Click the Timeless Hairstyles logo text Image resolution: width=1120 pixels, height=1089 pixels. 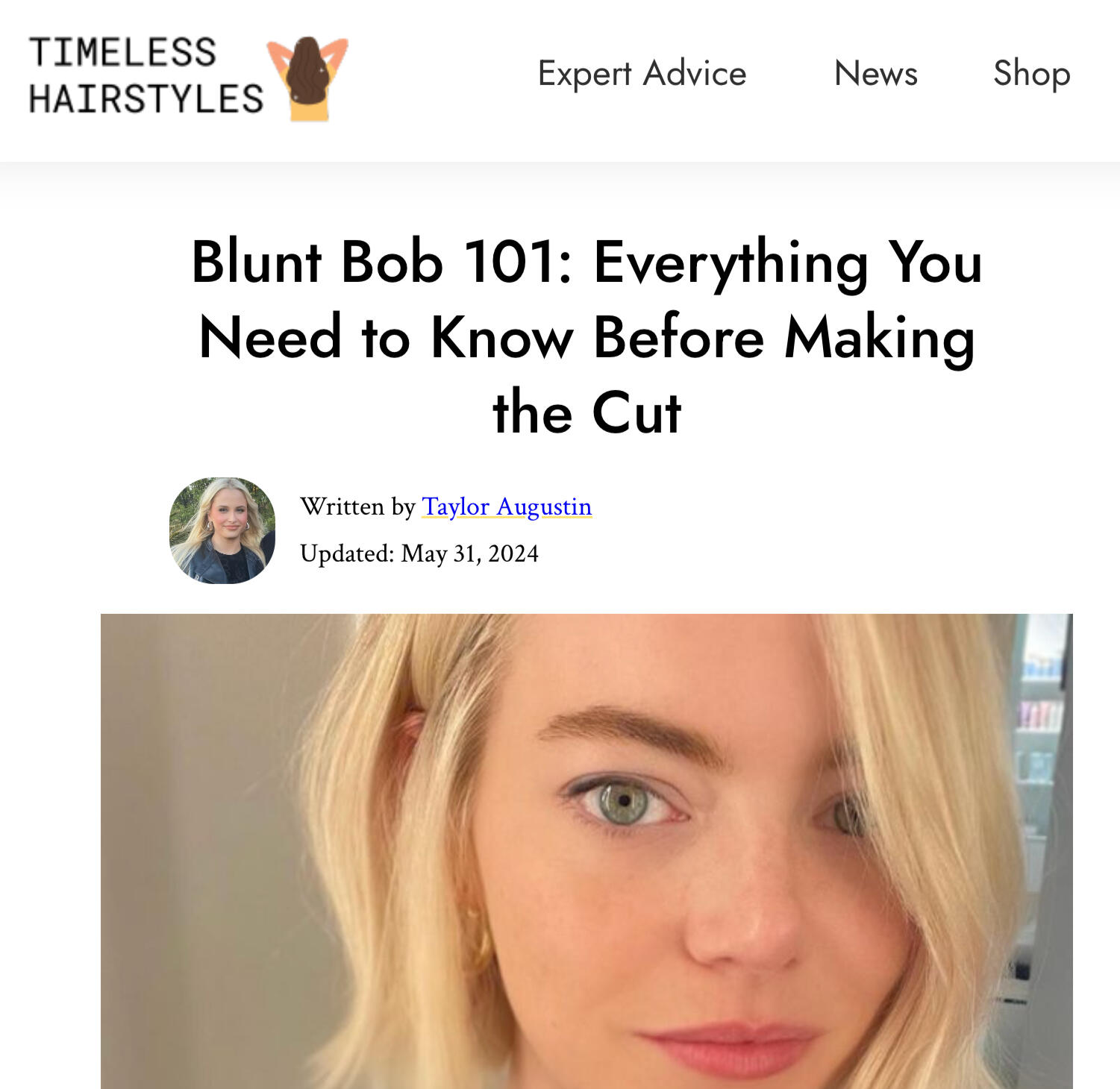146,75
